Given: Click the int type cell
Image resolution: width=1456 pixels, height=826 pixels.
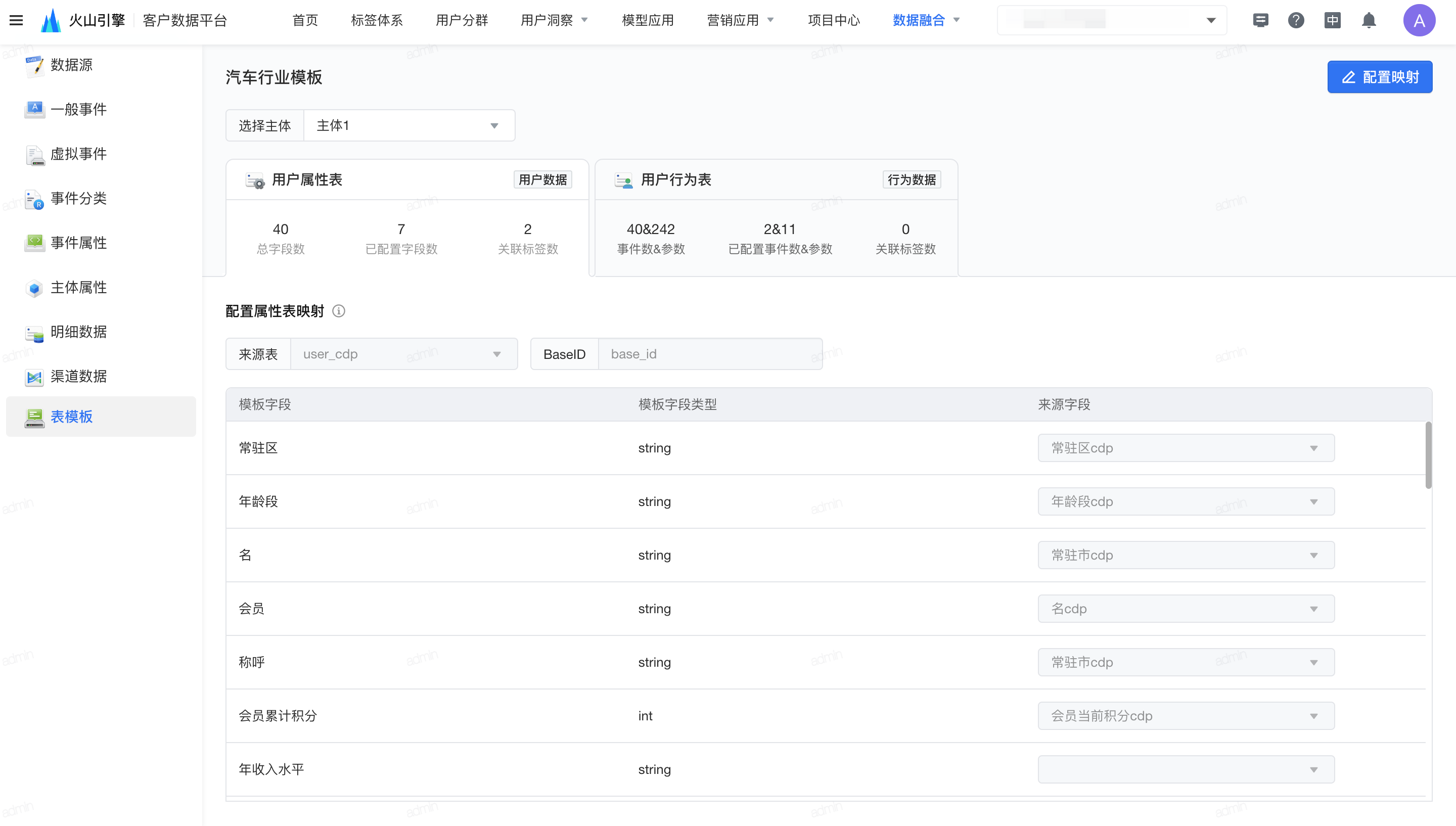Looking at the screenshot, I should pos(645,716).
